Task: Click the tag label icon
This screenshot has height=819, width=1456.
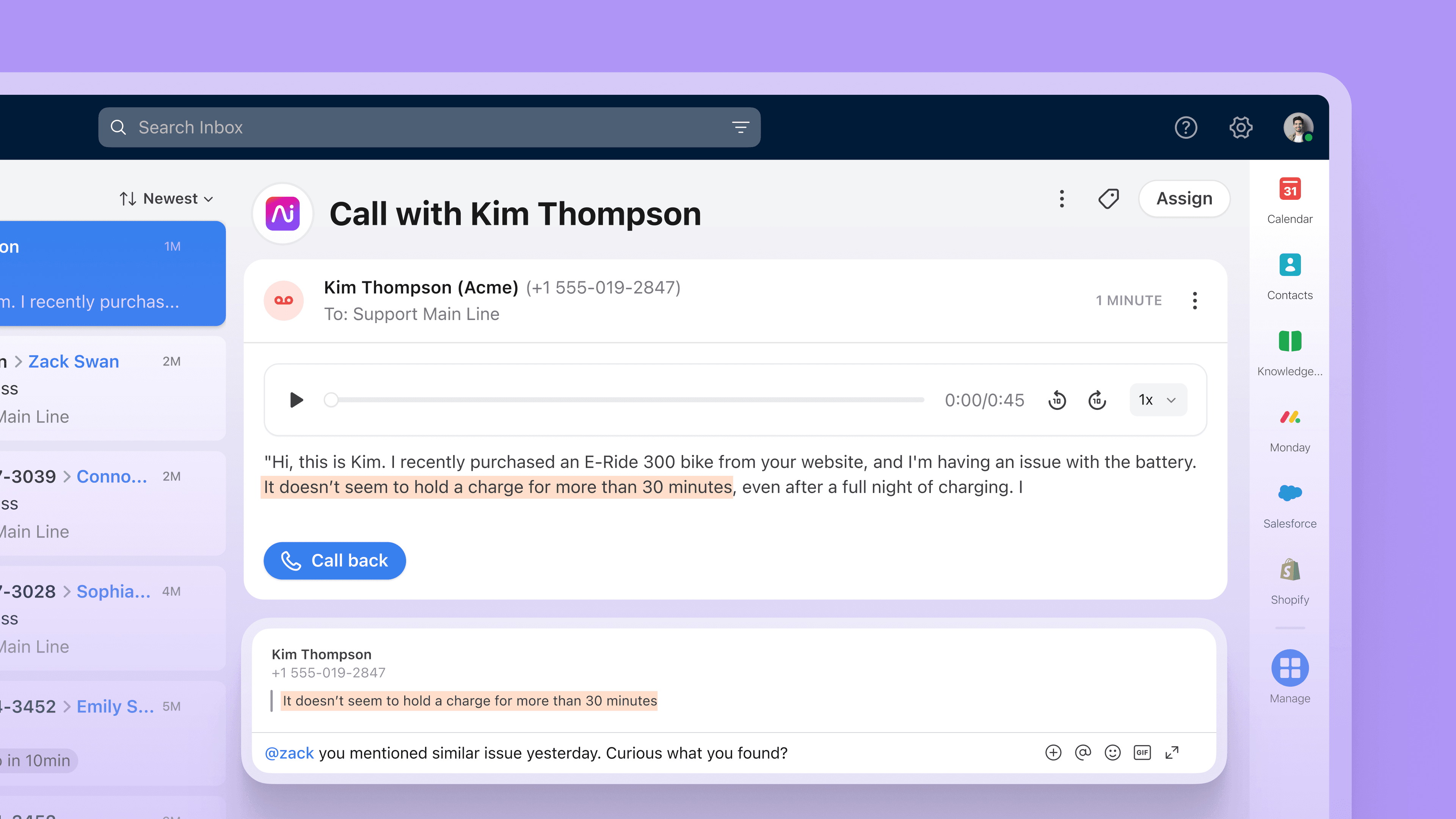Action: click(x=1108, y=198)
